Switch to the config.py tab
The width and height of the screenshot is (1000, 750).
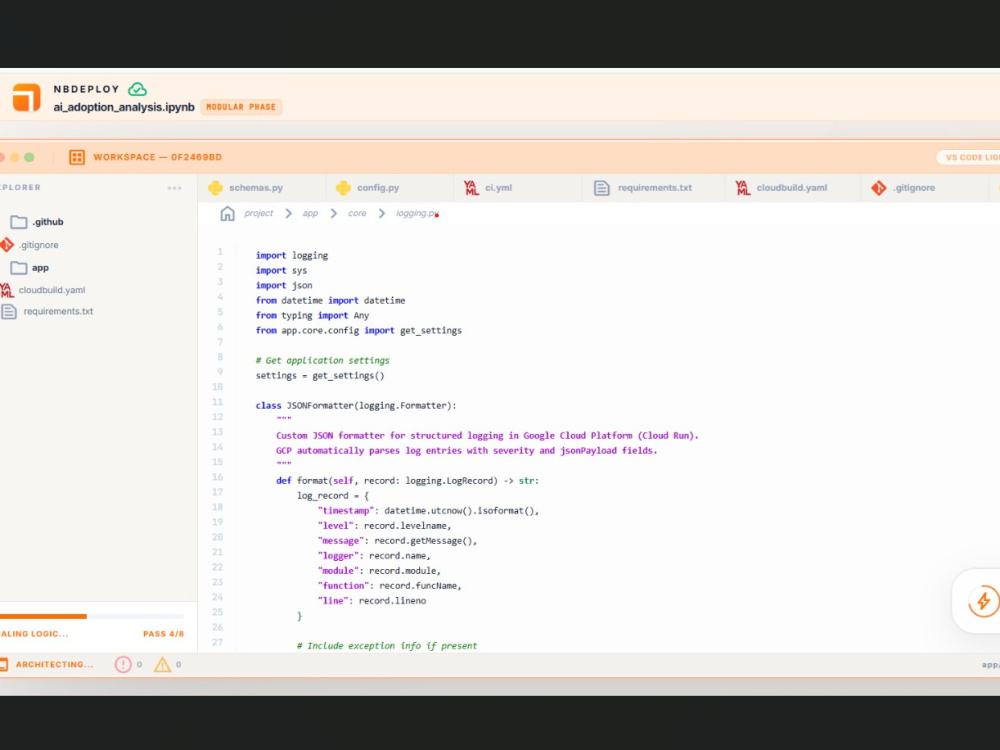(390, 188)
